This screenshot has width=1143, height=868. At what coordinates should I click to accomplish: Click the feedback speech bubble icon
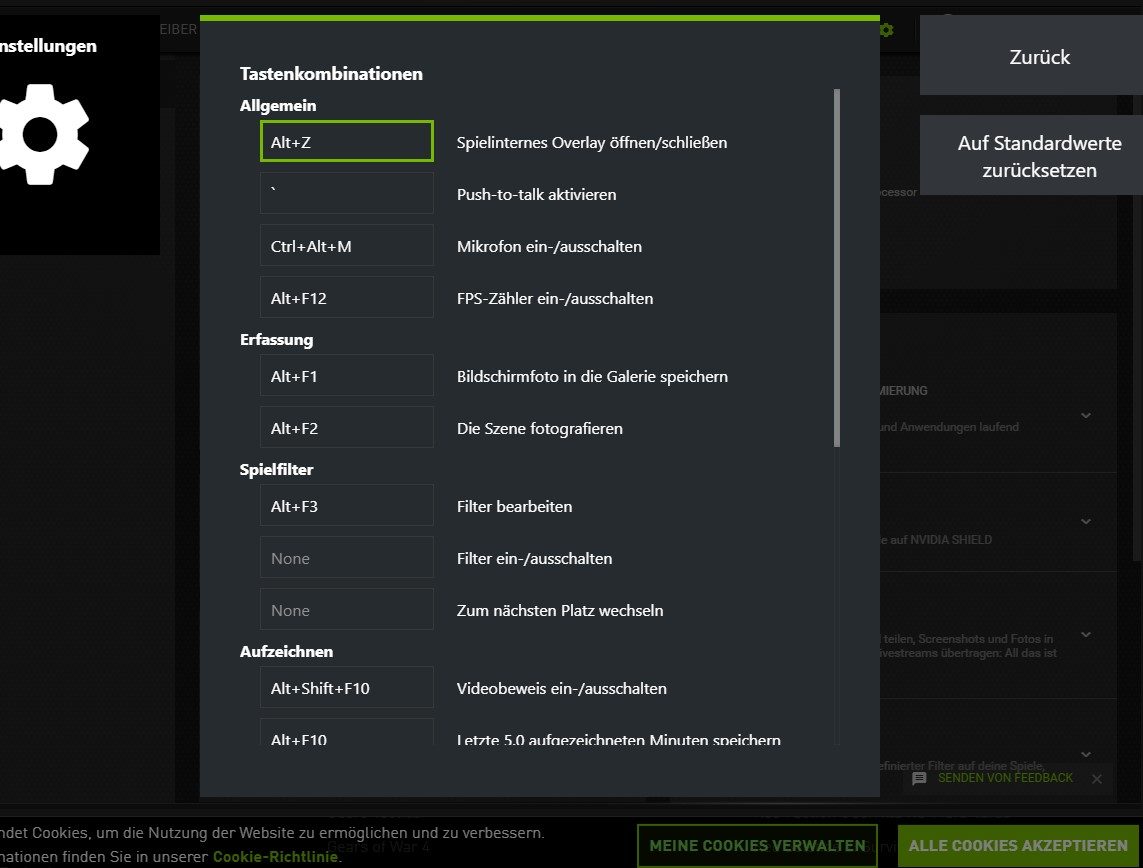click(919, 778)
